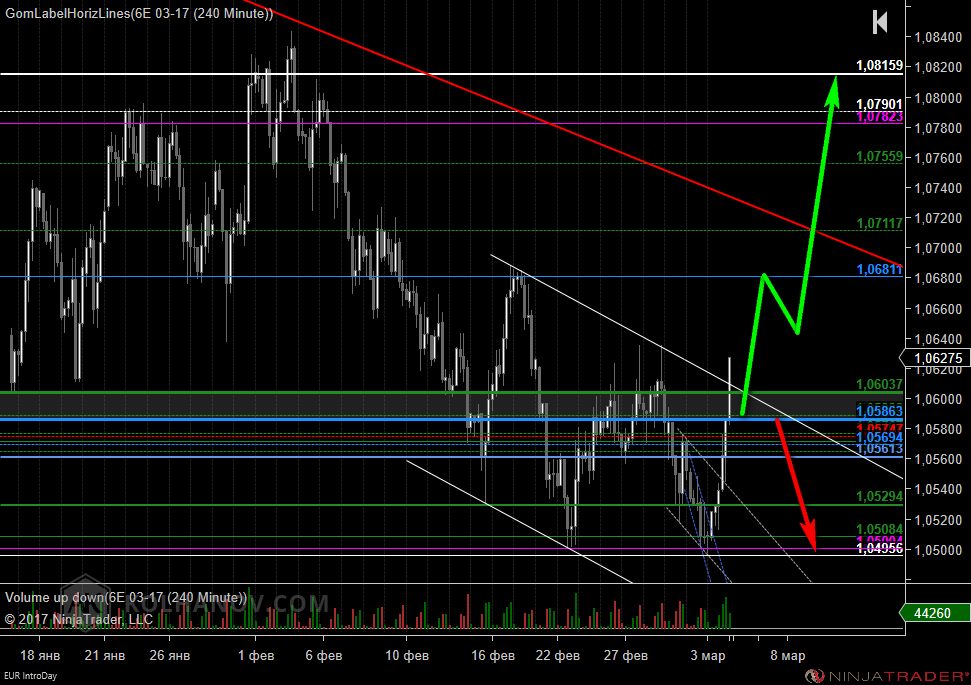This screenshot has height=685, width=971.
Task: Click the 22 фев date label
Action: tap(557, 655)
